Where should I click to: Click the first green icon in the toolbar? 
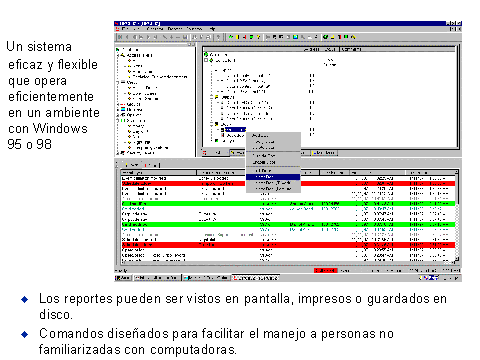(x=231, y=37)
